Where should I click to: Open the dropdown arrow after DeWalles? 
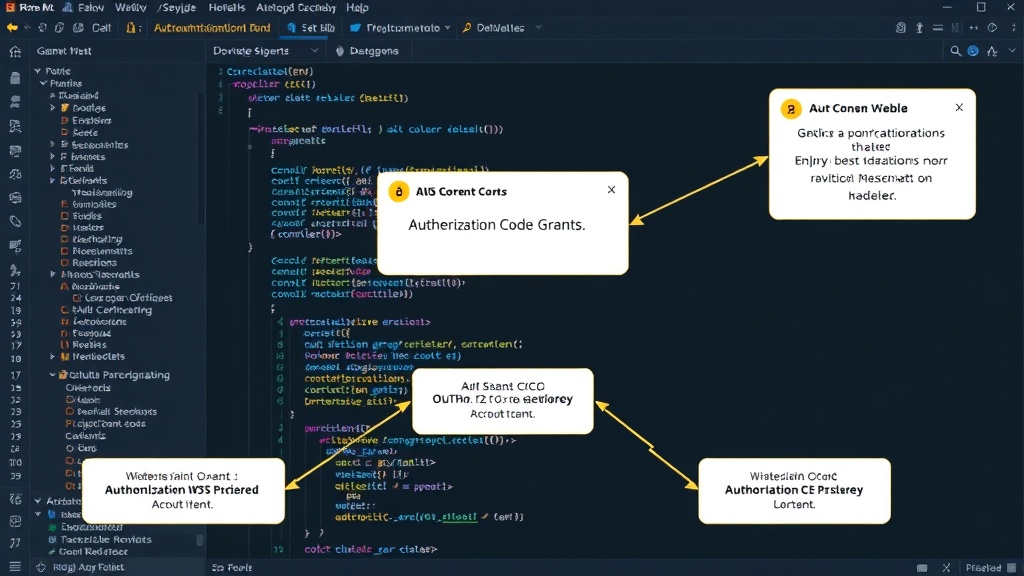[x=538, y=28]
